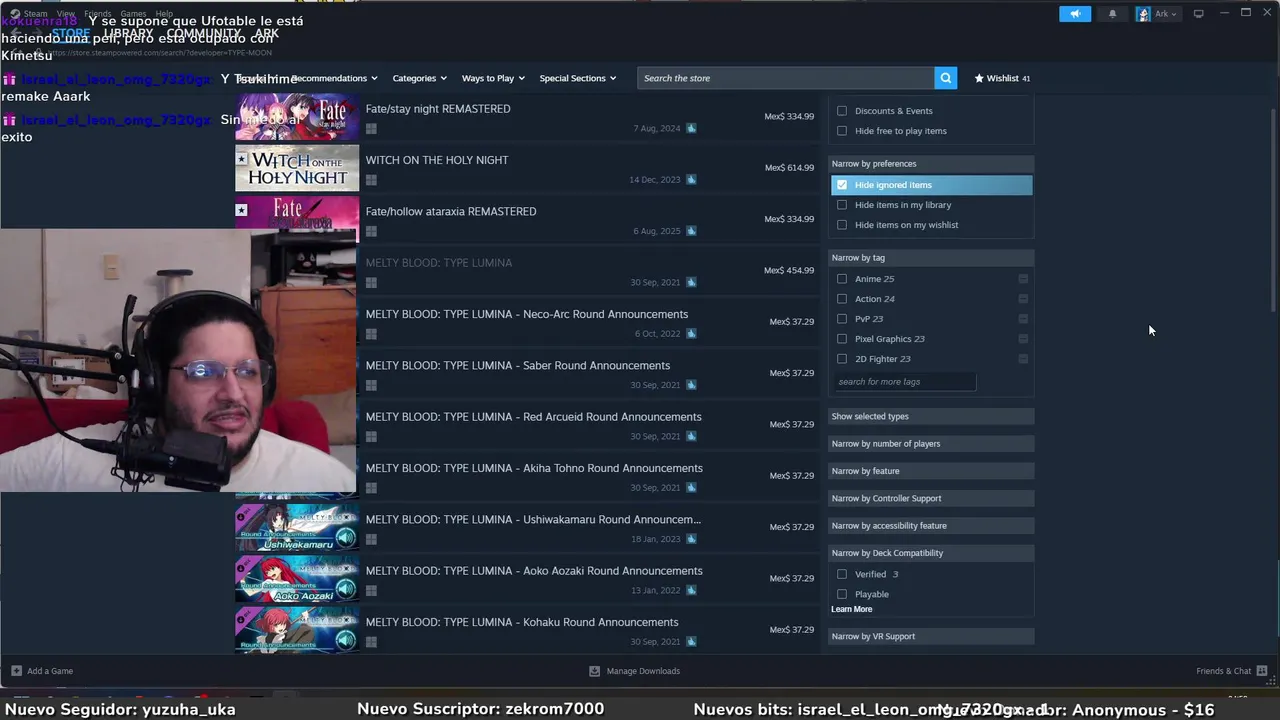Open the notifications bell
Image resolution: width=1280 pixels, height=720 pixels.
pyautogui.click(x=1112, y=14)
